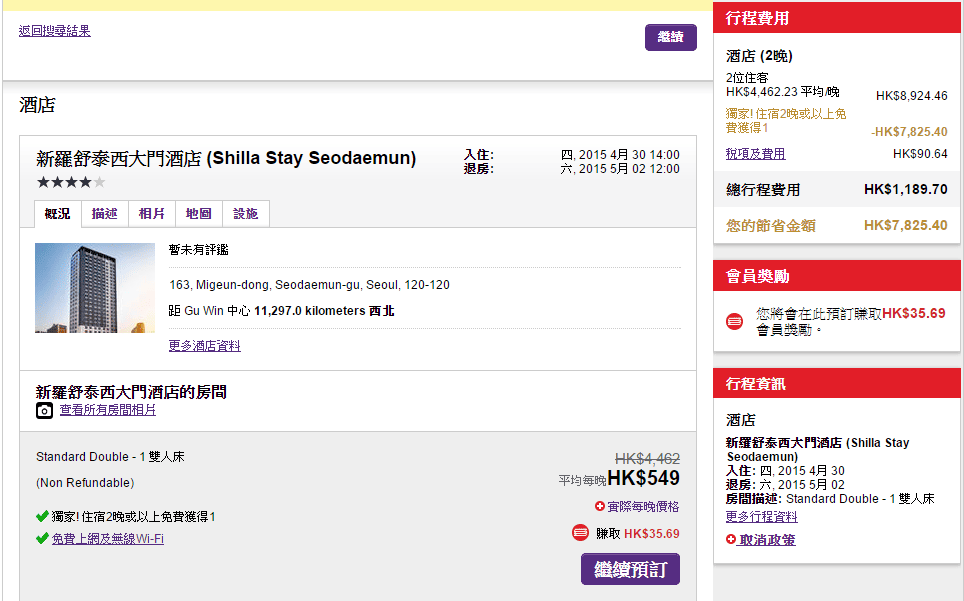
Task: Click the red plus icon beside 實際每晚價格
Action: click(600, 507)
